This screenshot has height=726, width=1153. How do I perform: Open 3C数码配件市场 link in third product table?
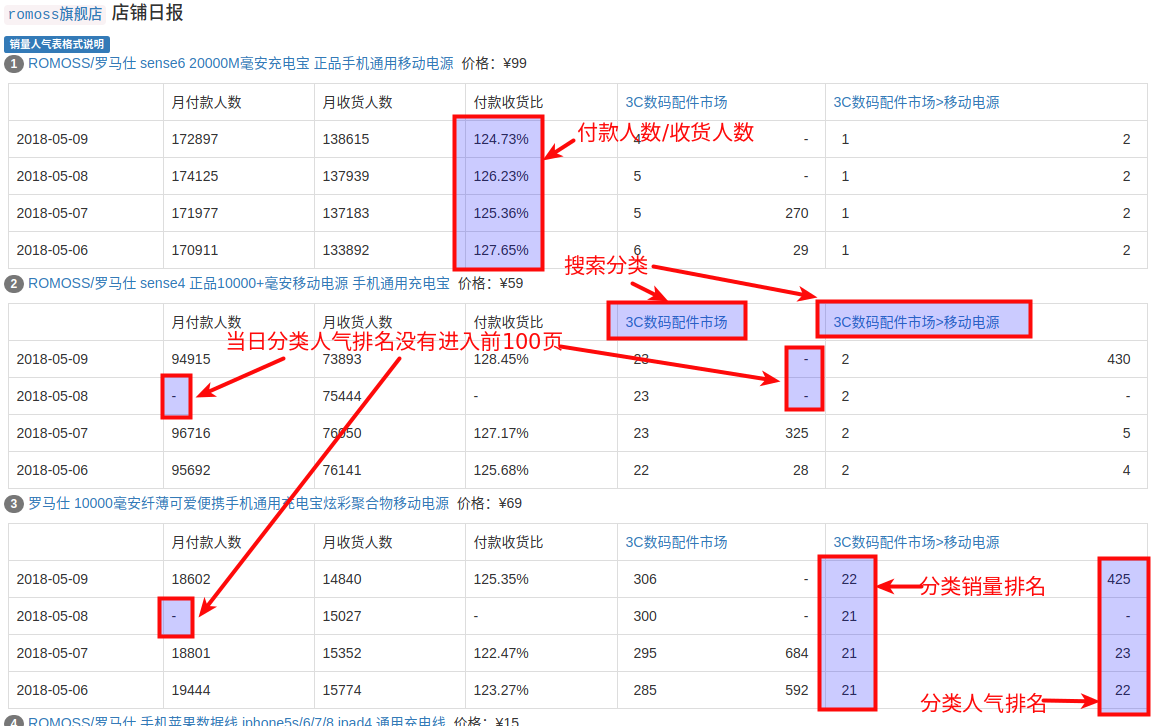pos(676,542)
